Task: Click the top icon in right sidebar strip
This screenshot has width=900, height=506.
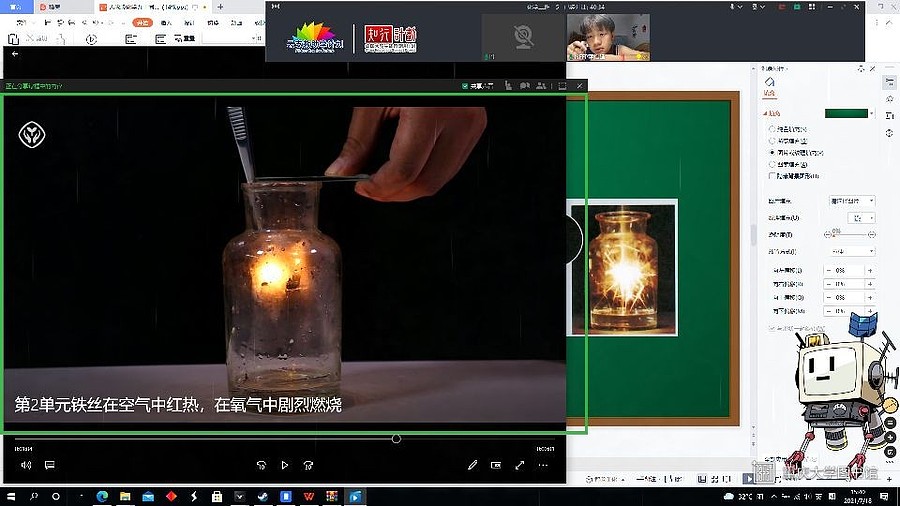Action: 890,83
